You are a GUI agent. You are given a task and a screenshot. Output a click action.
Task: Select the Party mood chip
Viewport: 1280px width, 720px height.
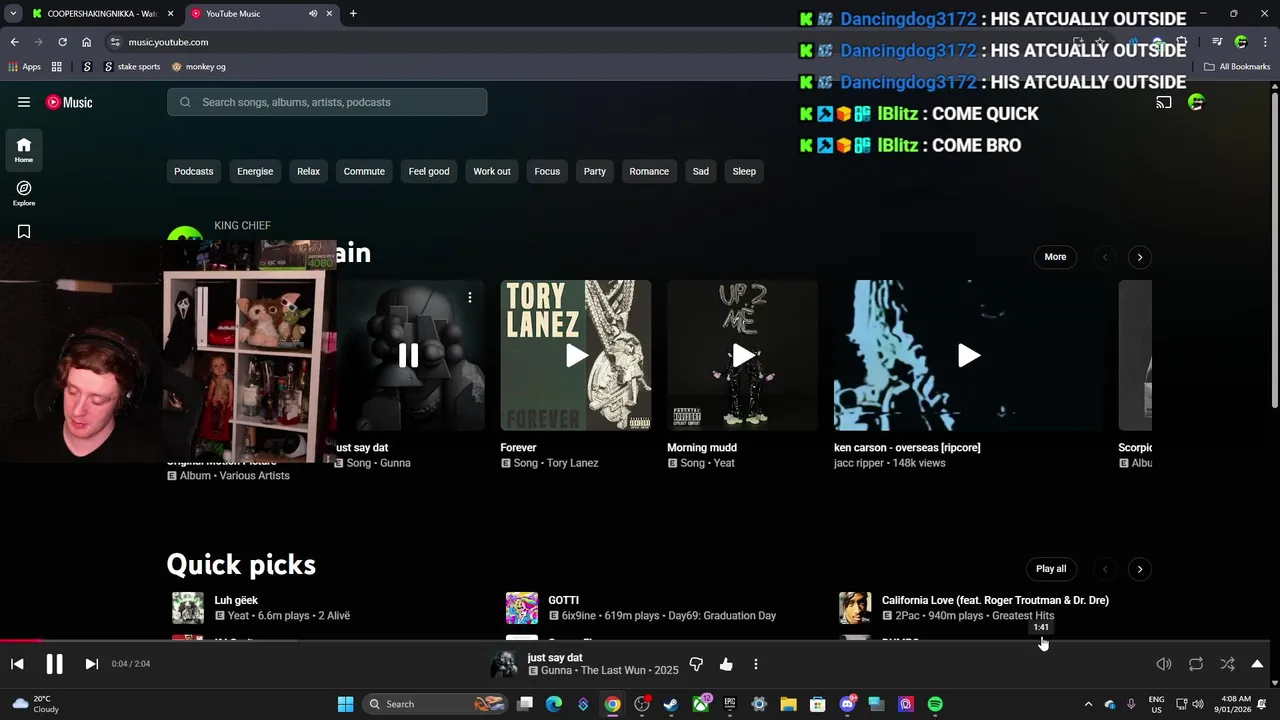[x=595, y=171]
